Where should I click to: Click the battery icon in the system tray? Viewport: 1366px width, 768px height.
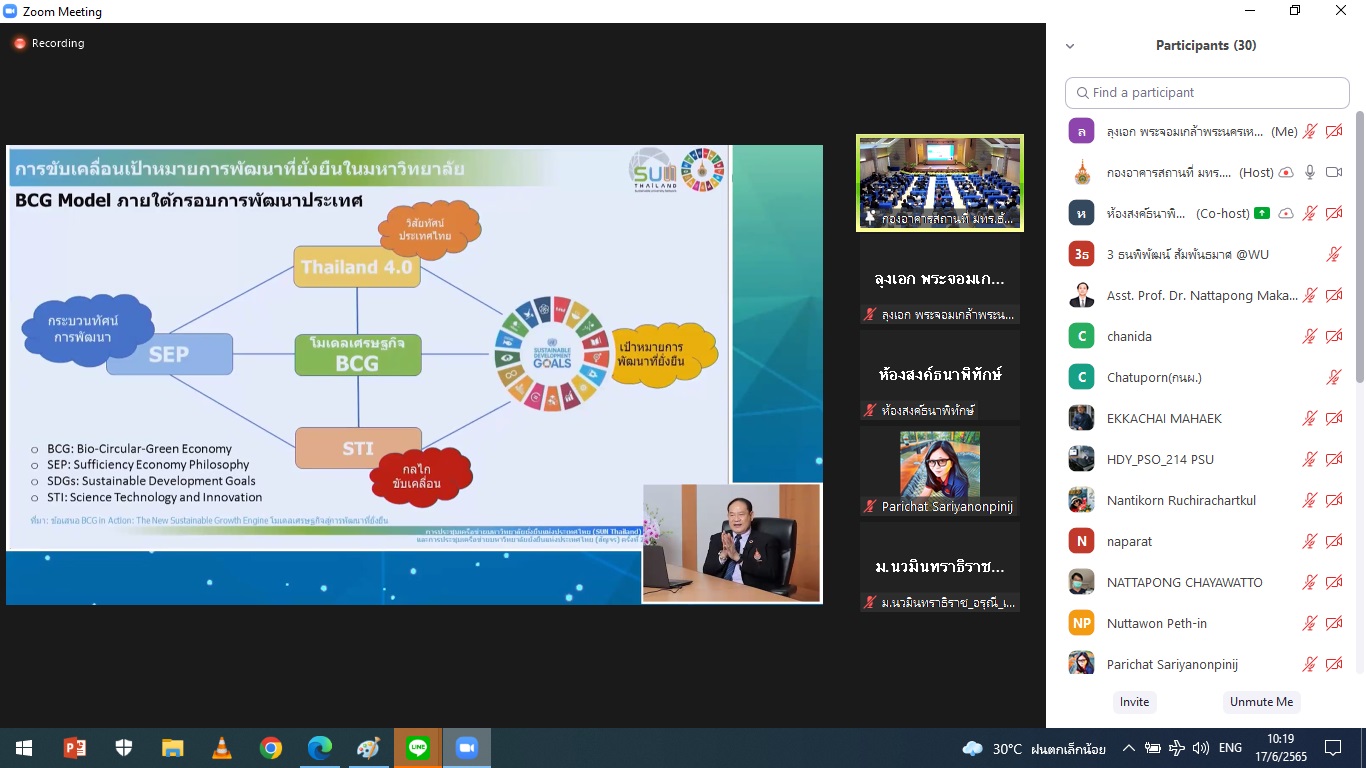[1152, 748]
